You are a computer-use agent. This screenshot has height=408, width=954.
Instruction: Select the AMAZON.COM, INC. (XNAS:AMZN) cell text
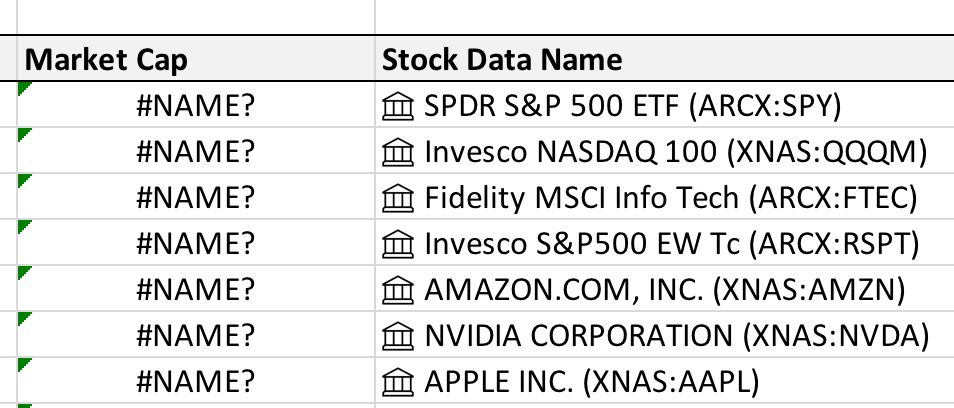(664, 290)
